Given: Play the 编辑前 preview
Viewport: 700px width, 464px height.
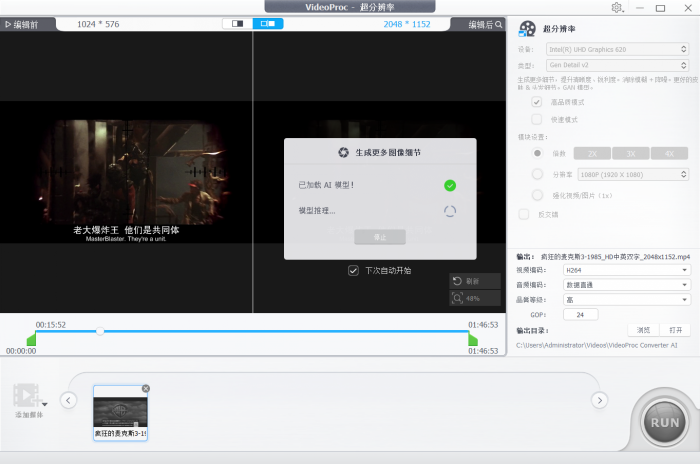Looking at the screenshot, I should tap(8, 25).
